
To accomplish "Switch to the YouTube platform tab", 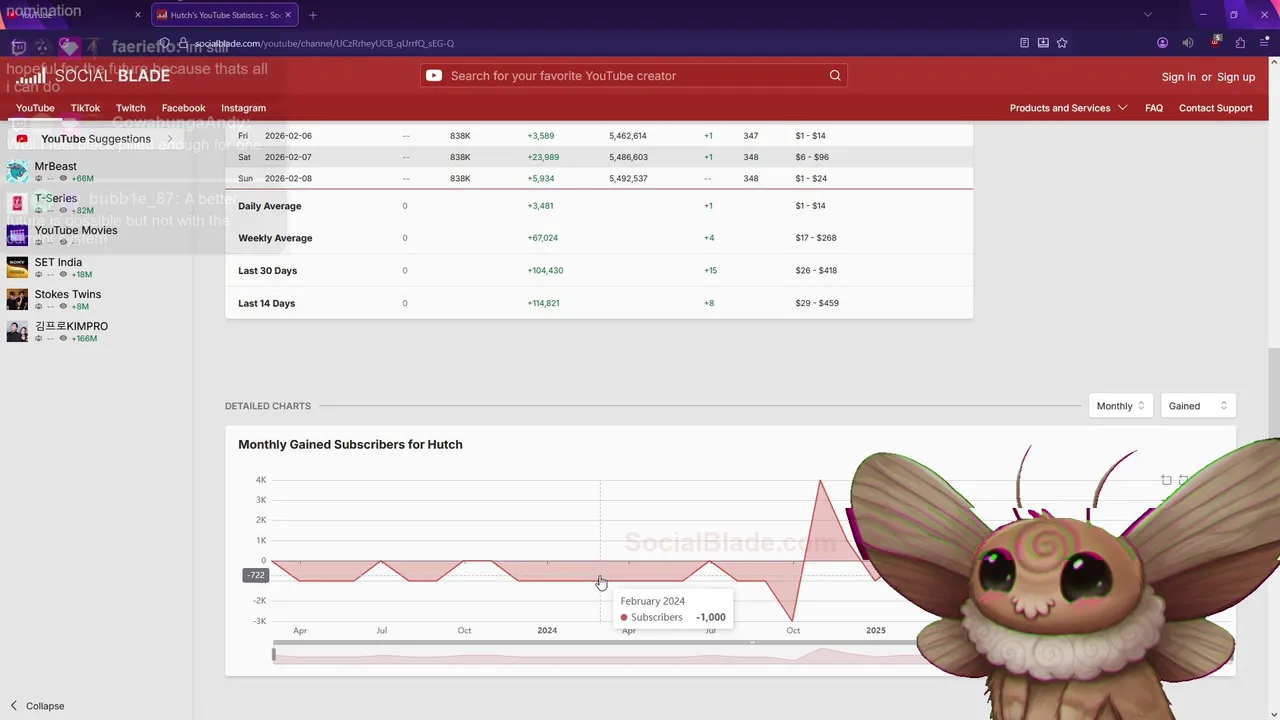I will tap(35, 108).
